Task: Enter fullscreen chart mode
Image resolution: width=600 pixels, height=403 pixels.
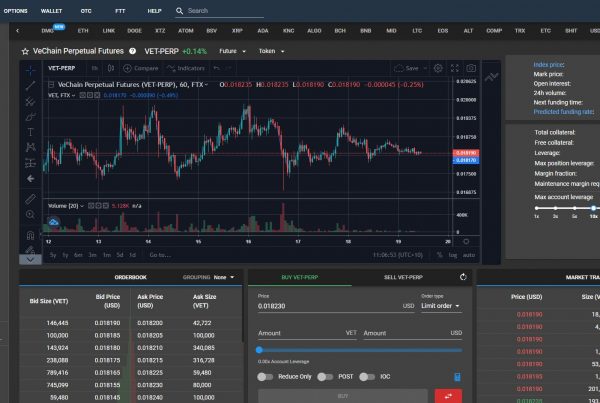Action: tap(455, 68)
